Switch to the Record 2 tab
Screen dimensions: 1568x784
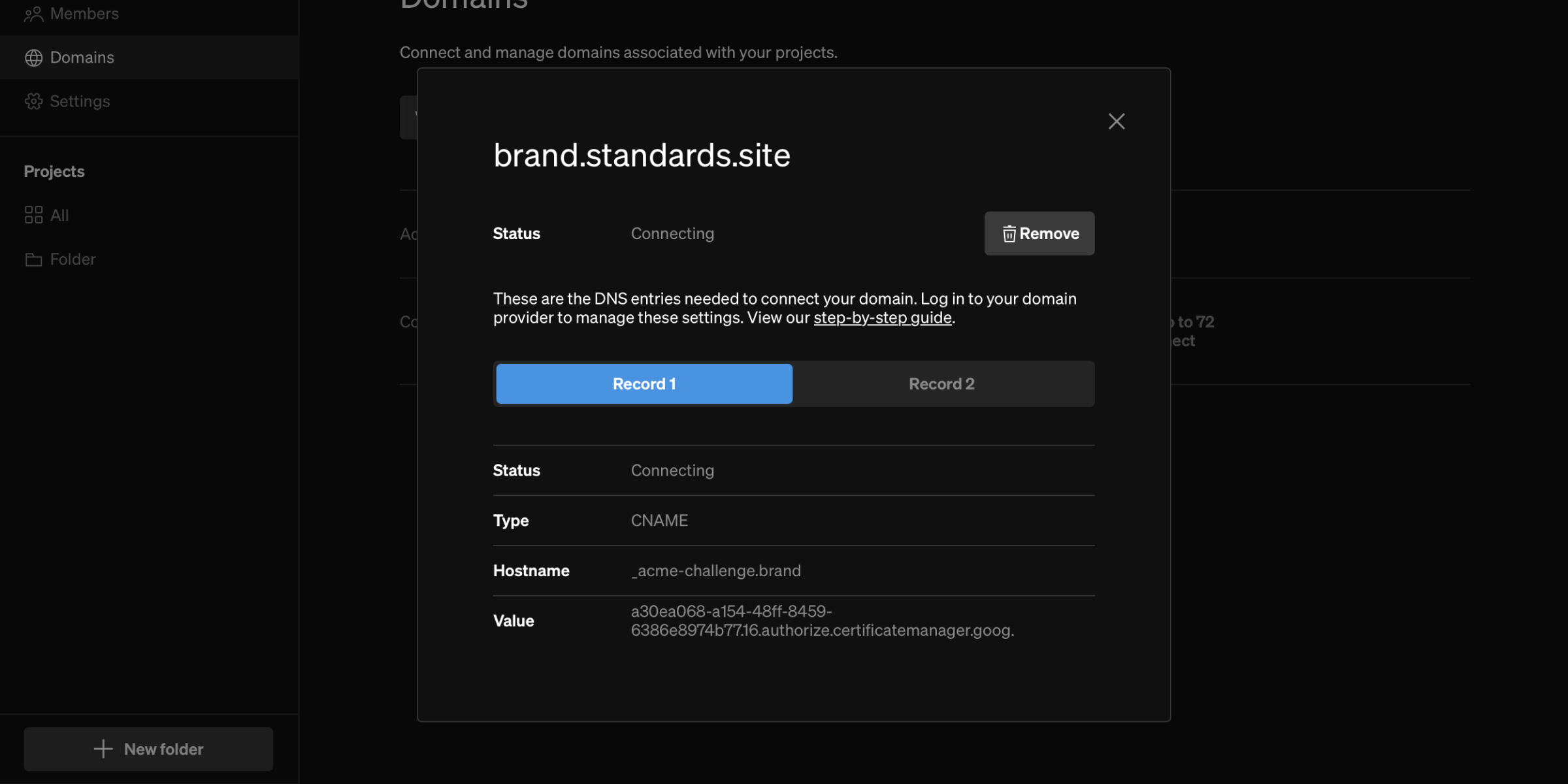(x=941, y=384)
